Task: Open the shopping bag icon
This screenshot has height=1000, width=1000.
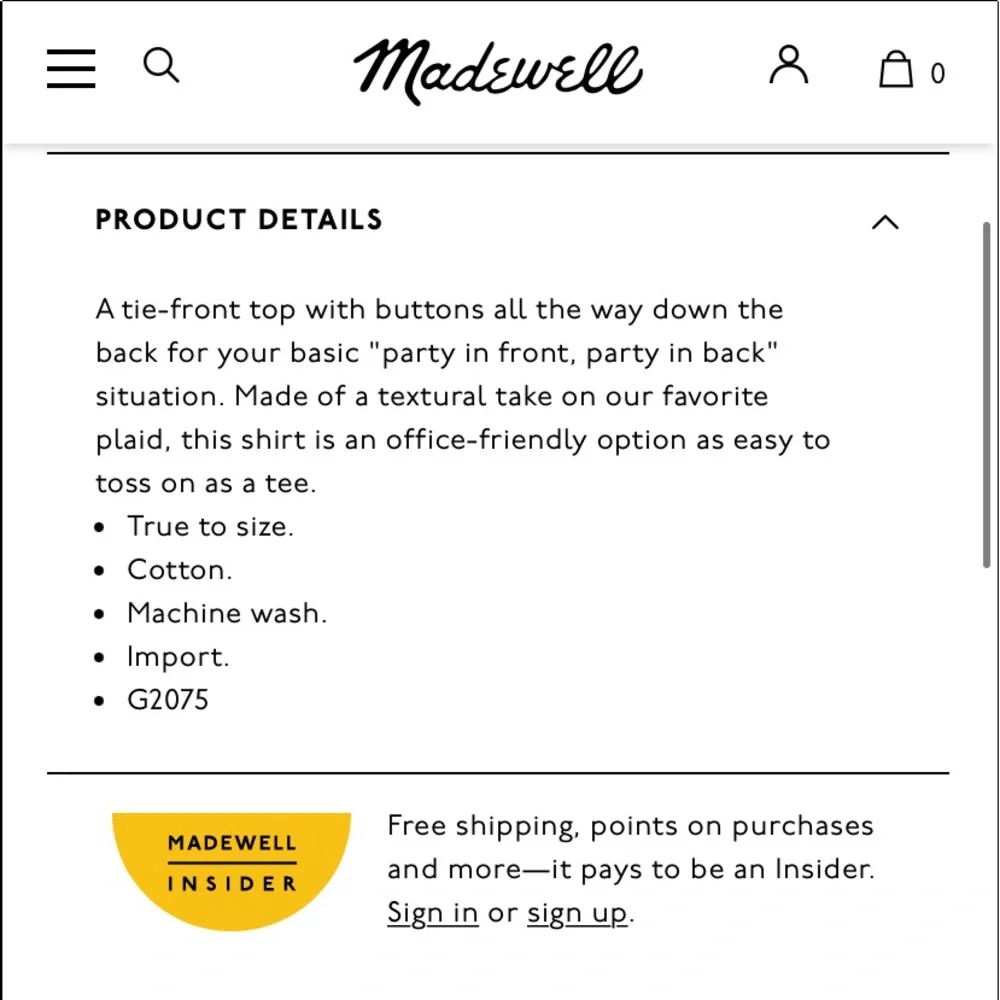Action: [895, 69]
